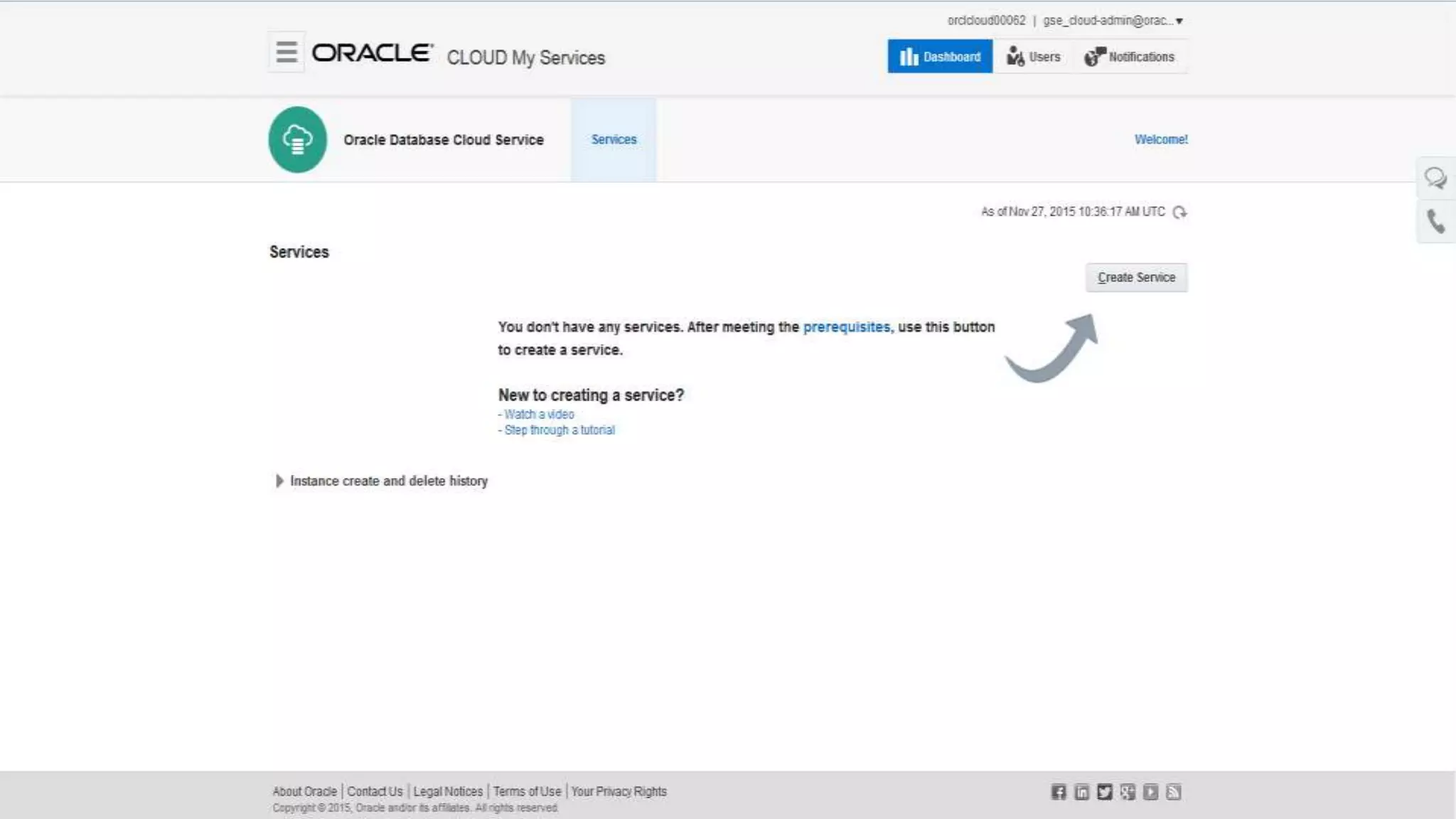Expand the gse_cloud-admin account dropdown
The image size is (1456, 819).
click(1113, 21)
